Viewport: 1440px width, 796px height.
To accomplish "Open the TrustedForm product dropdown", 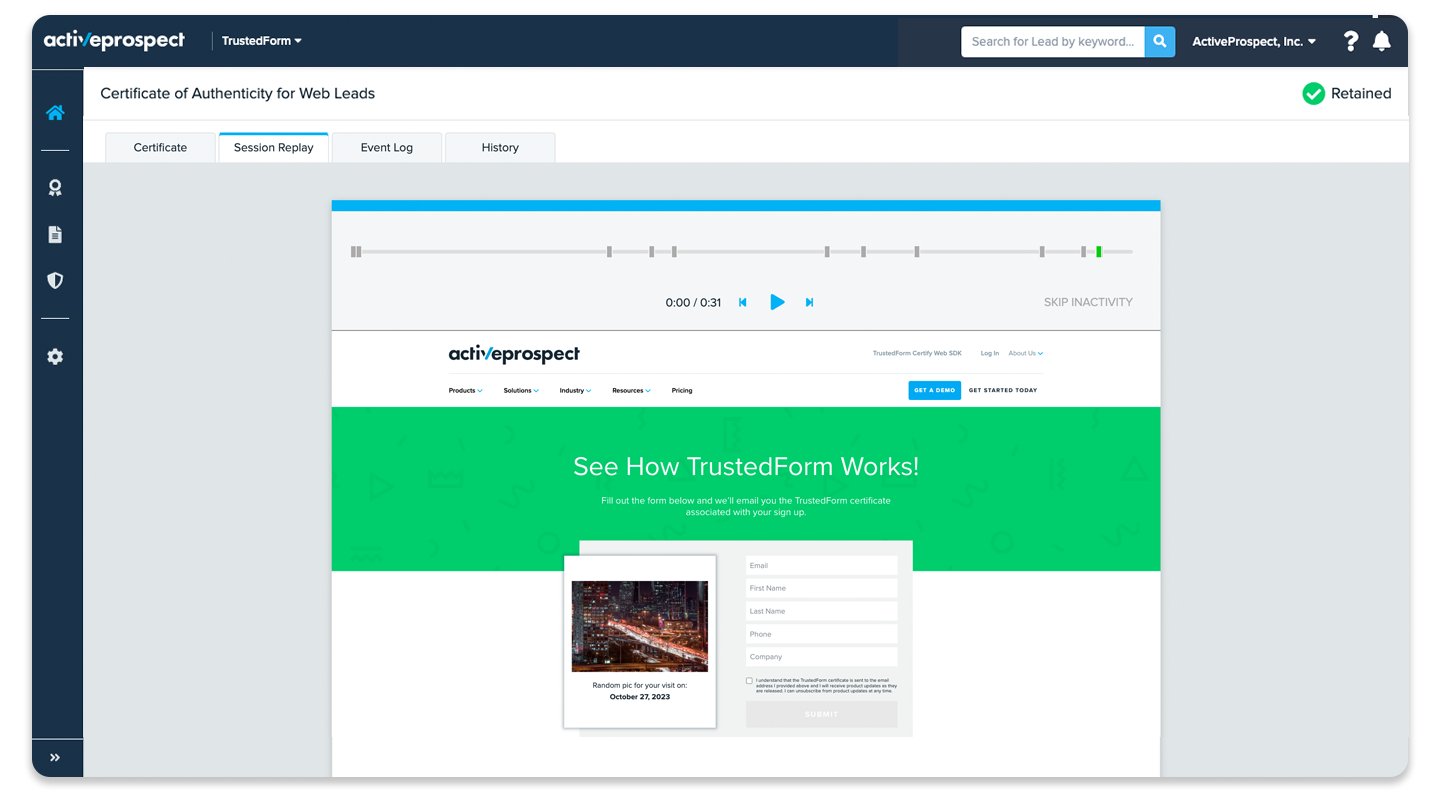I will point(262,41).
